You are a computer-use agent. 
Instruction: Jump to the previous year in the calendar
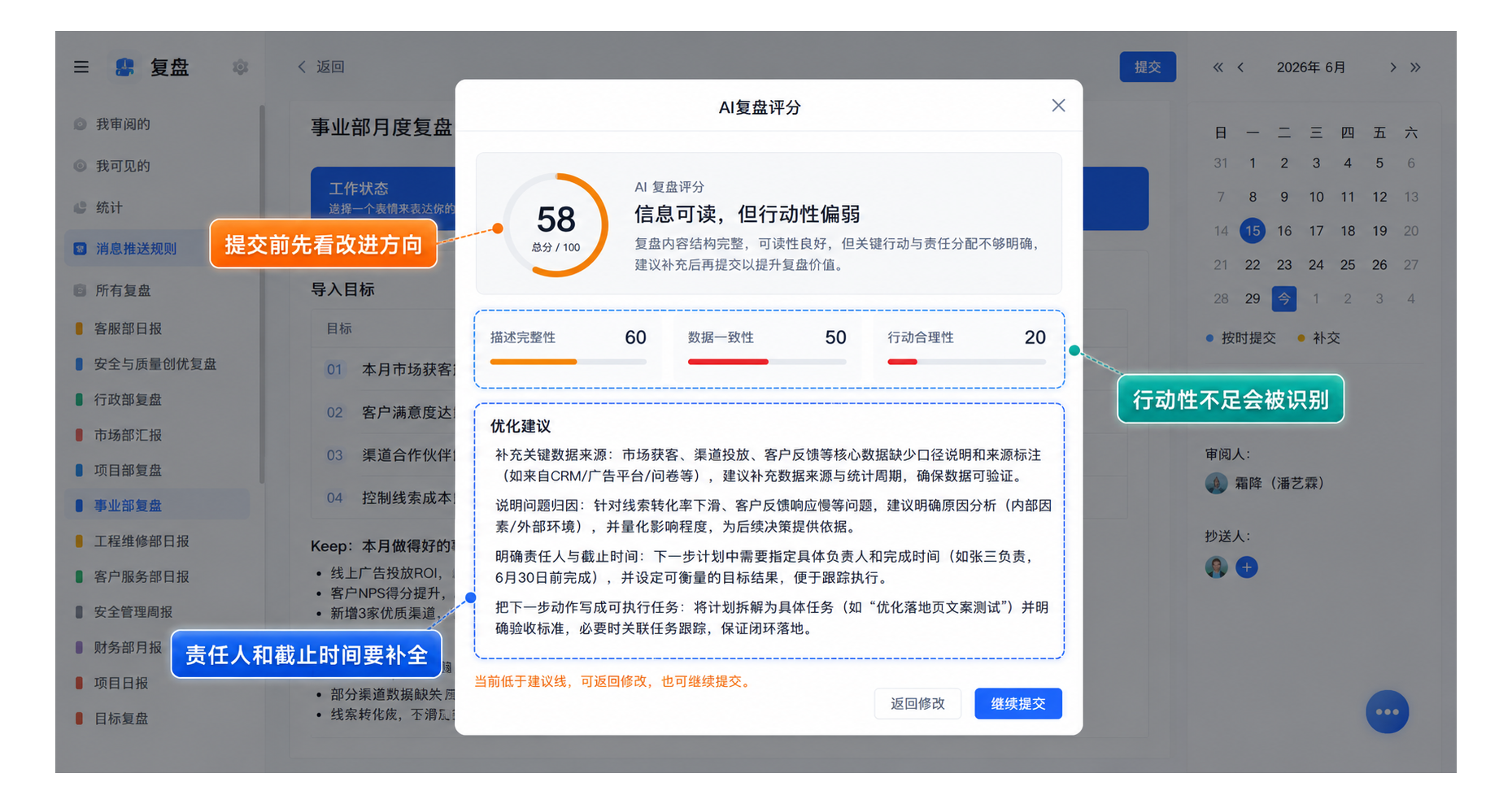[1218, 67]
